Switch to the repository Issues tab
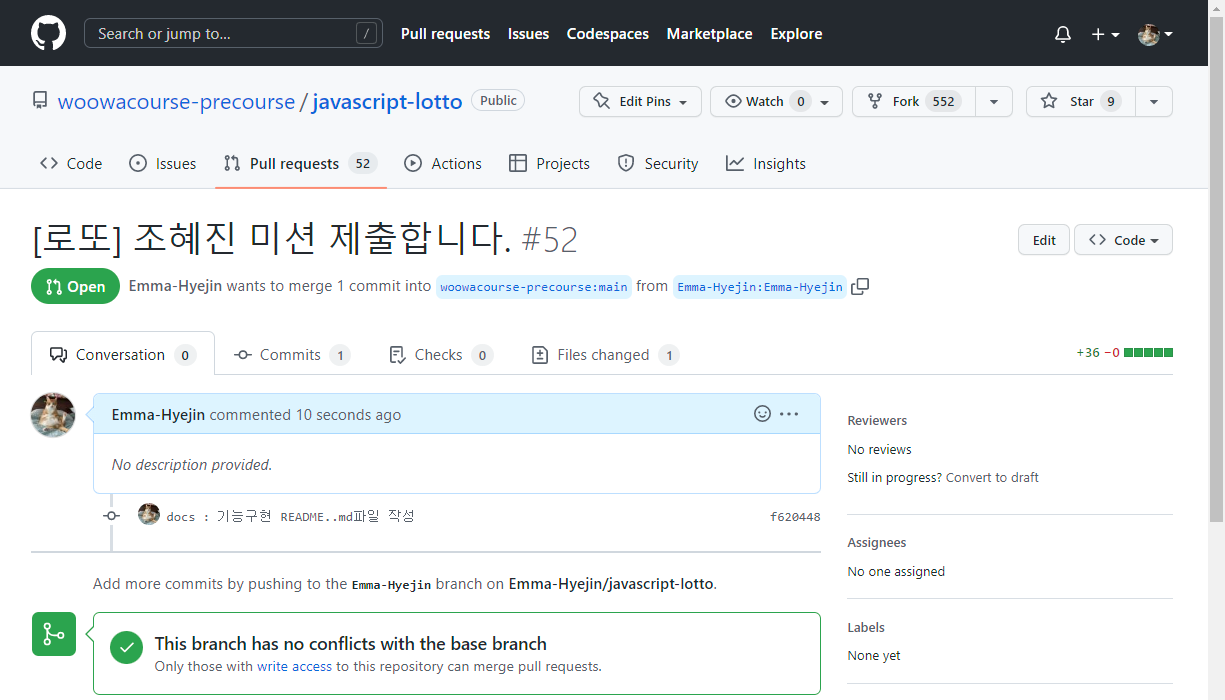 tap(163, 163)
